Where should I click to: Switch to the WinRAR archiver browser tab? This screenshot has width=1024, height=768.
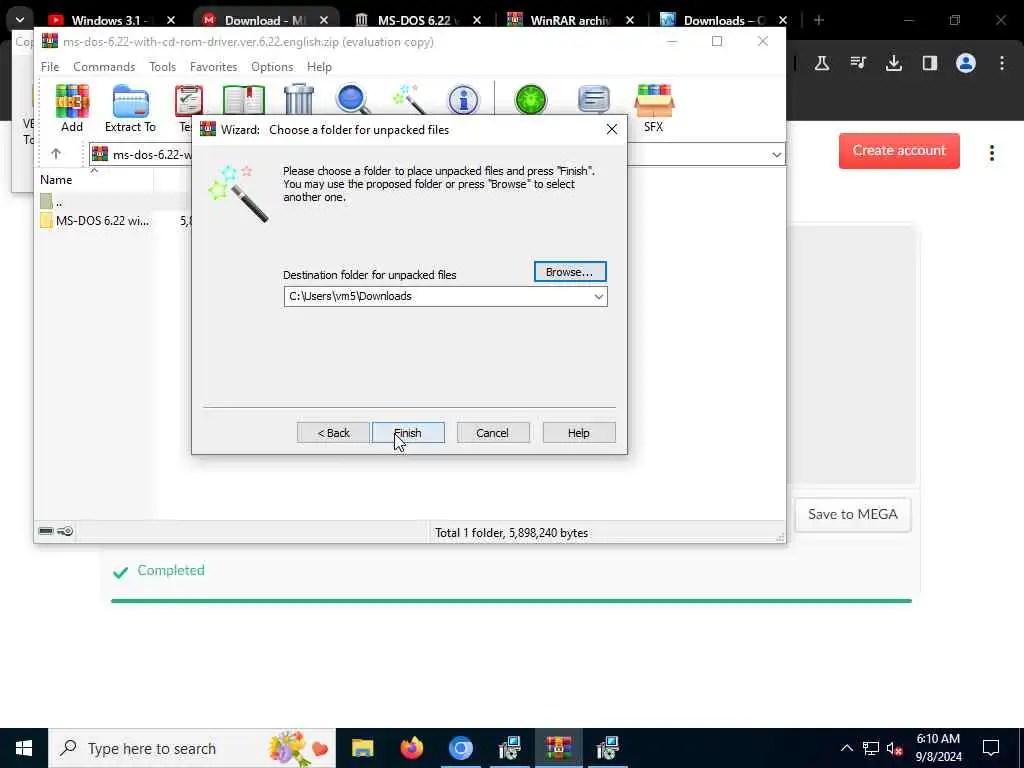(x=568, y=20)
